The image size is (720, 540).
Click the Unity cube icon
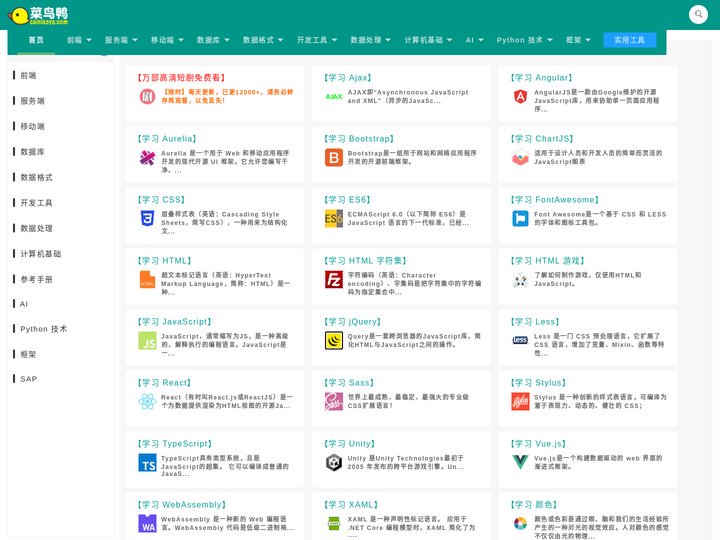point(334,462)
